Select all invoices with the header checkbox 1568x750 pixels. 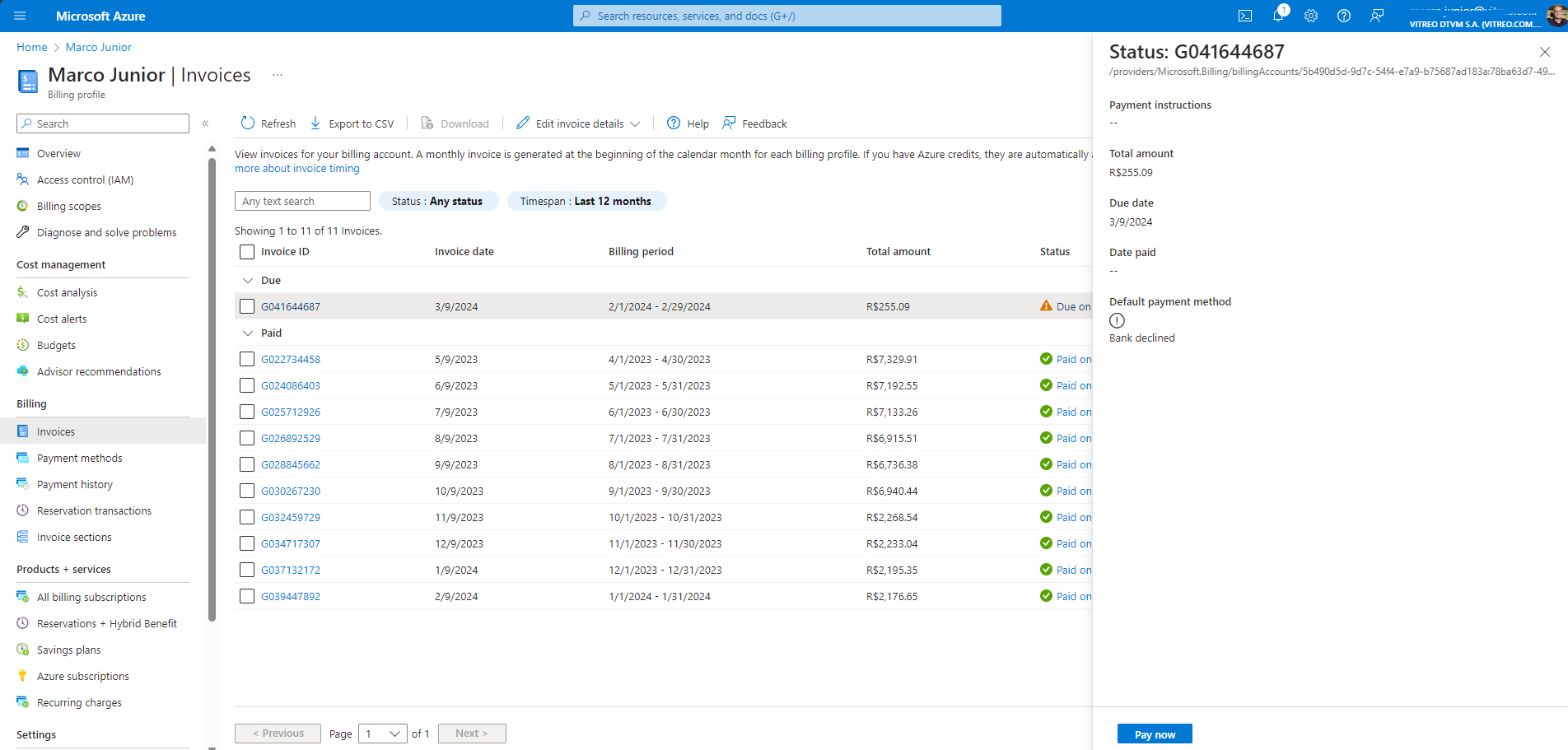click(x=247, y=252)
